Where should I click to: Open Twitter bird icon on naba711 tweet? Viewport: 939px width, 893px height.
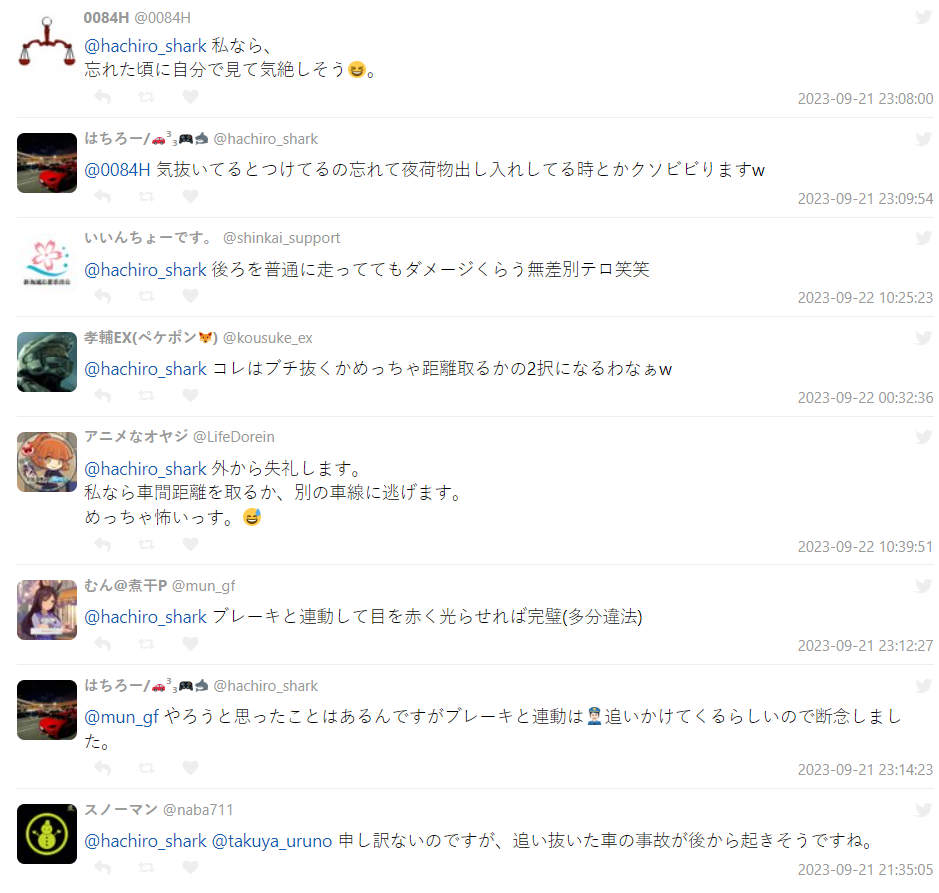click(923, 810)
